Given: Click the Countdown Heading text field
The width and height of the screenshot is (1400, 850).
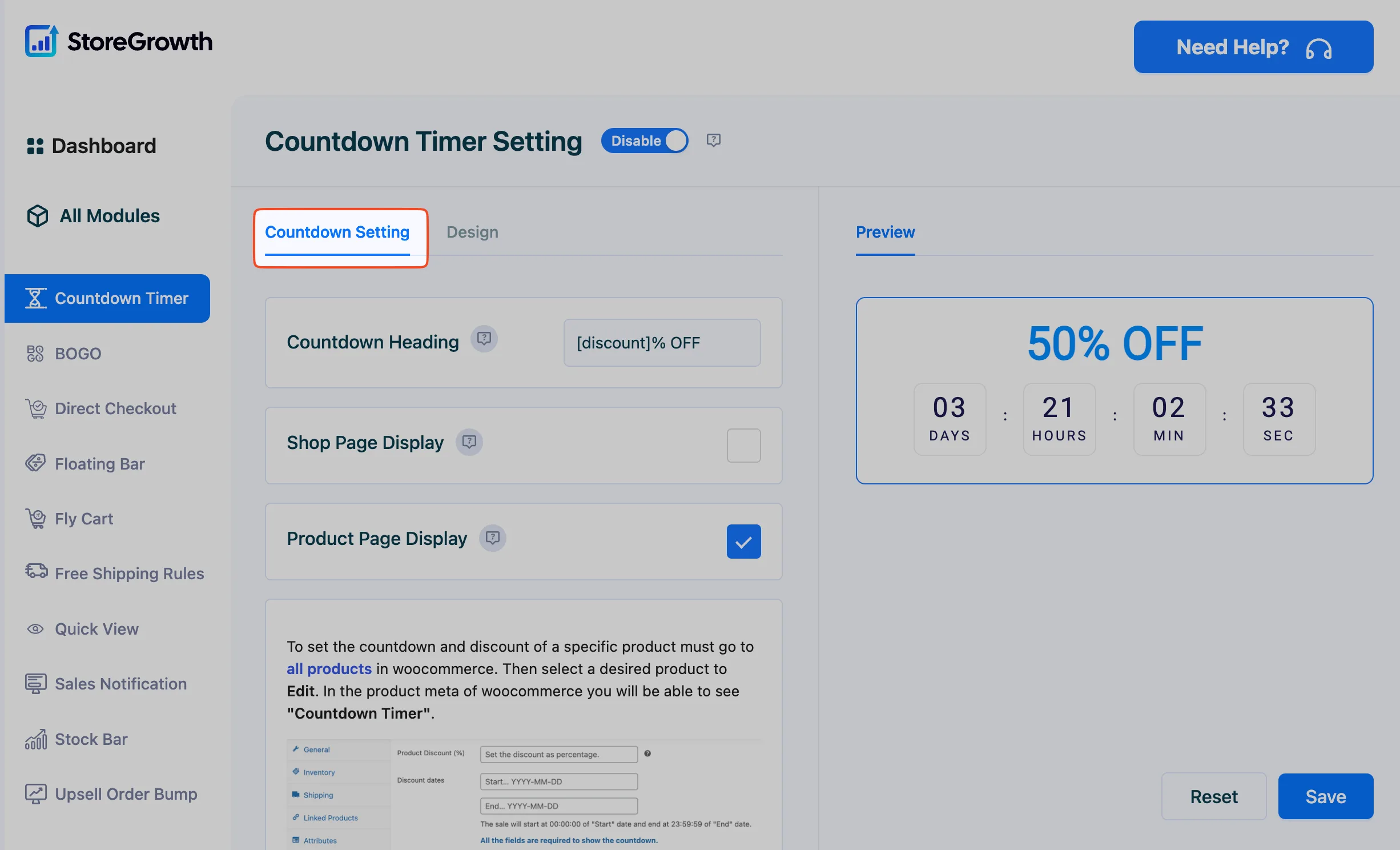Looking at the screenshot, I should pos(662,343).
